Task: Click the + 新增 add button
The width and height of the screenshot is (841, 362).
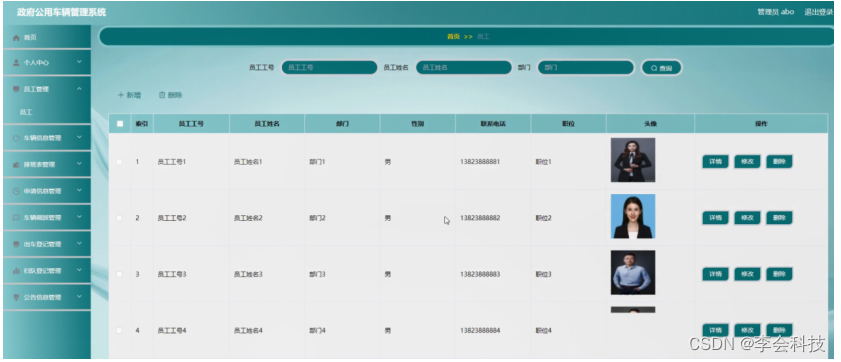Action: (129, 95)
